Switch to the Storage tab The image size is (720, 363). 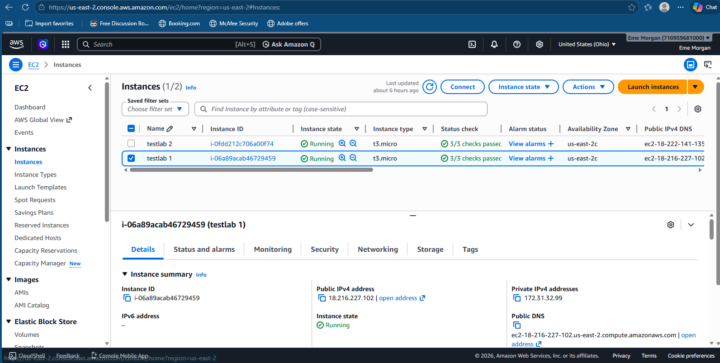tap(430, 249)
